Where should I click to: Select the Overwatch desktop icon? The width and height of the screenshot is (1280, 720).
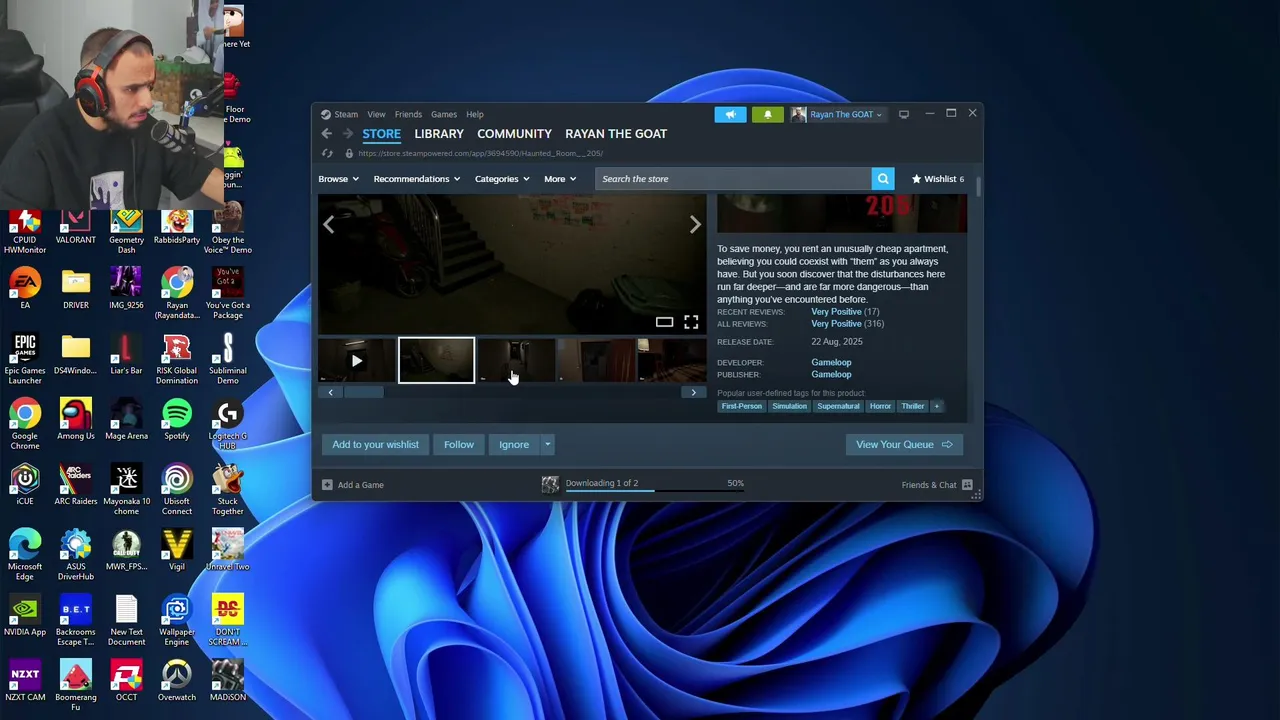[177, 681]
